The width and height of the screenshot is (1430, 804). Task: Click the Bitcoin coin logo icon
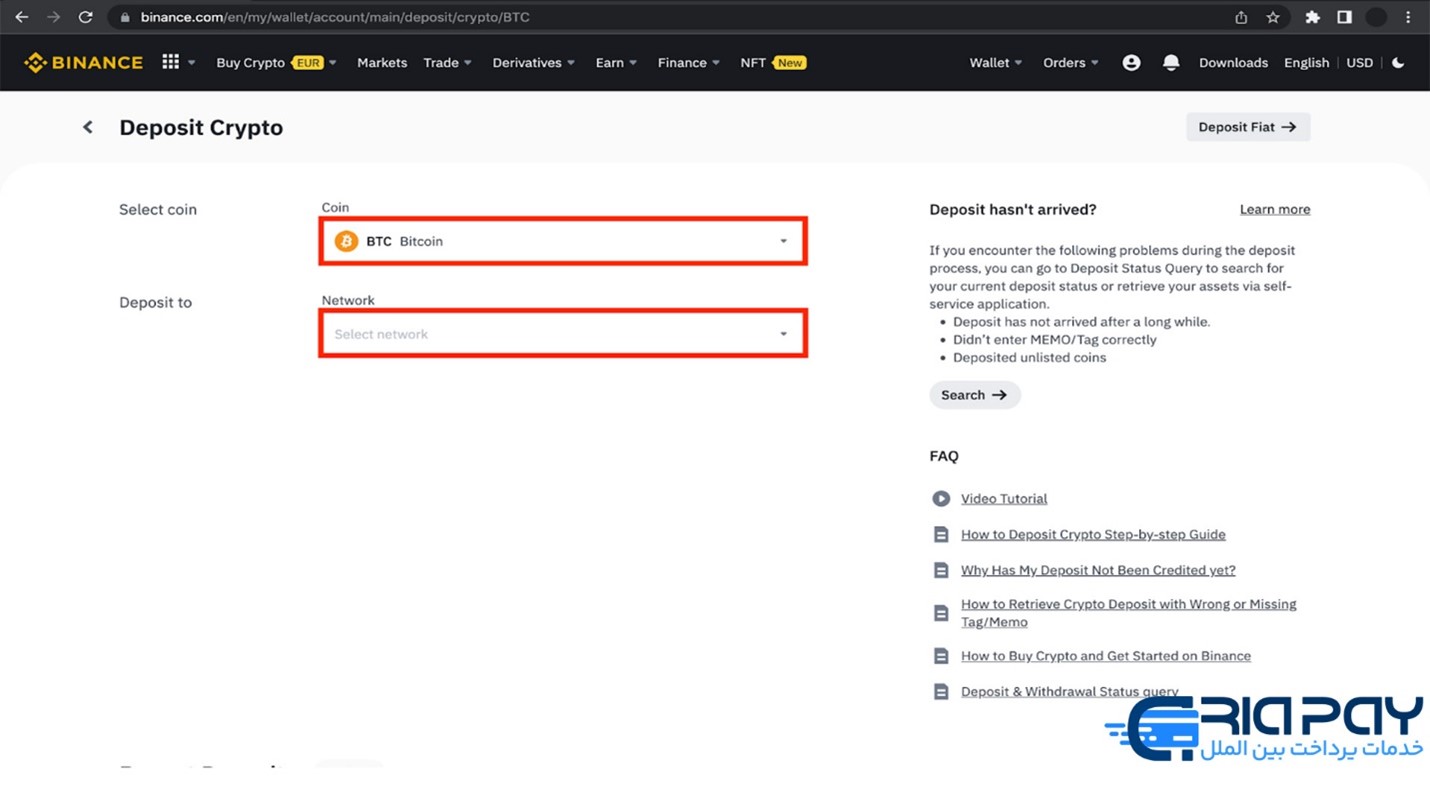[x=346, y=241]
